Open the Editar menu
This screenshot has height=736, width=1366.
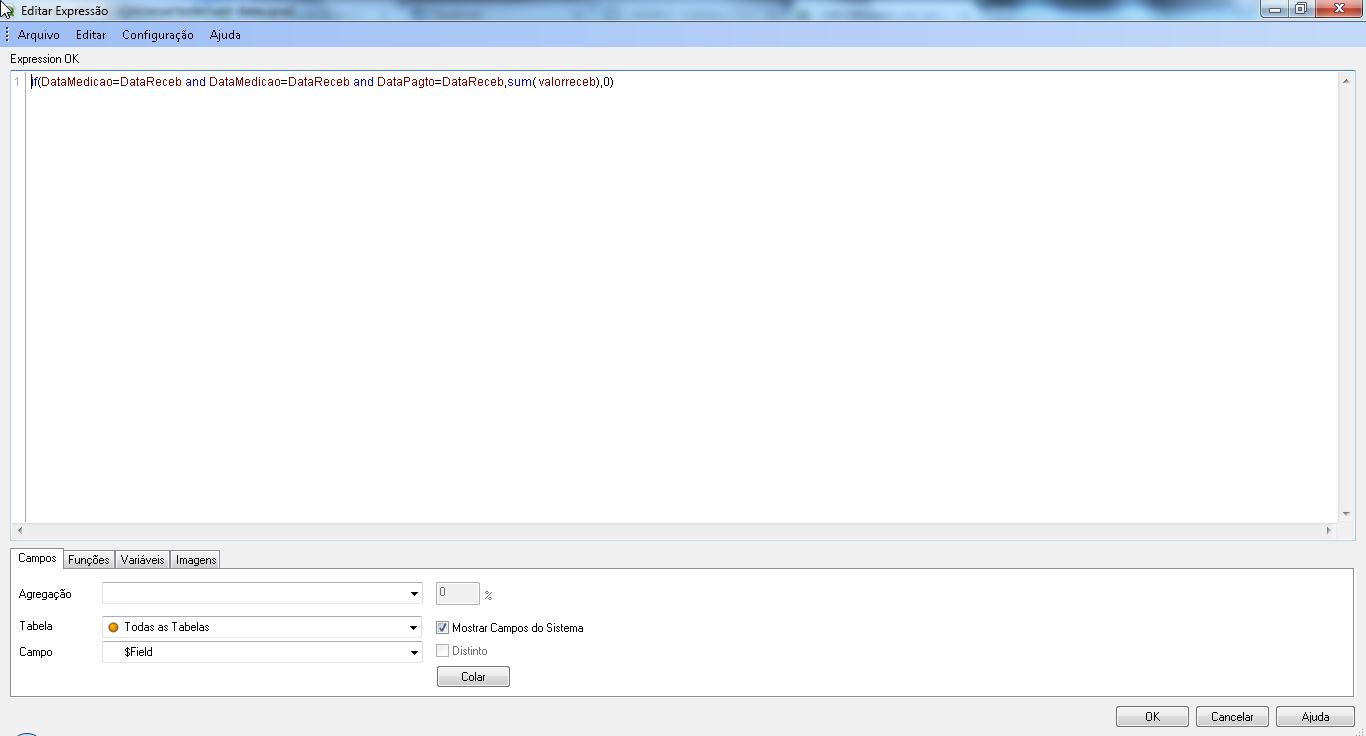91,35
